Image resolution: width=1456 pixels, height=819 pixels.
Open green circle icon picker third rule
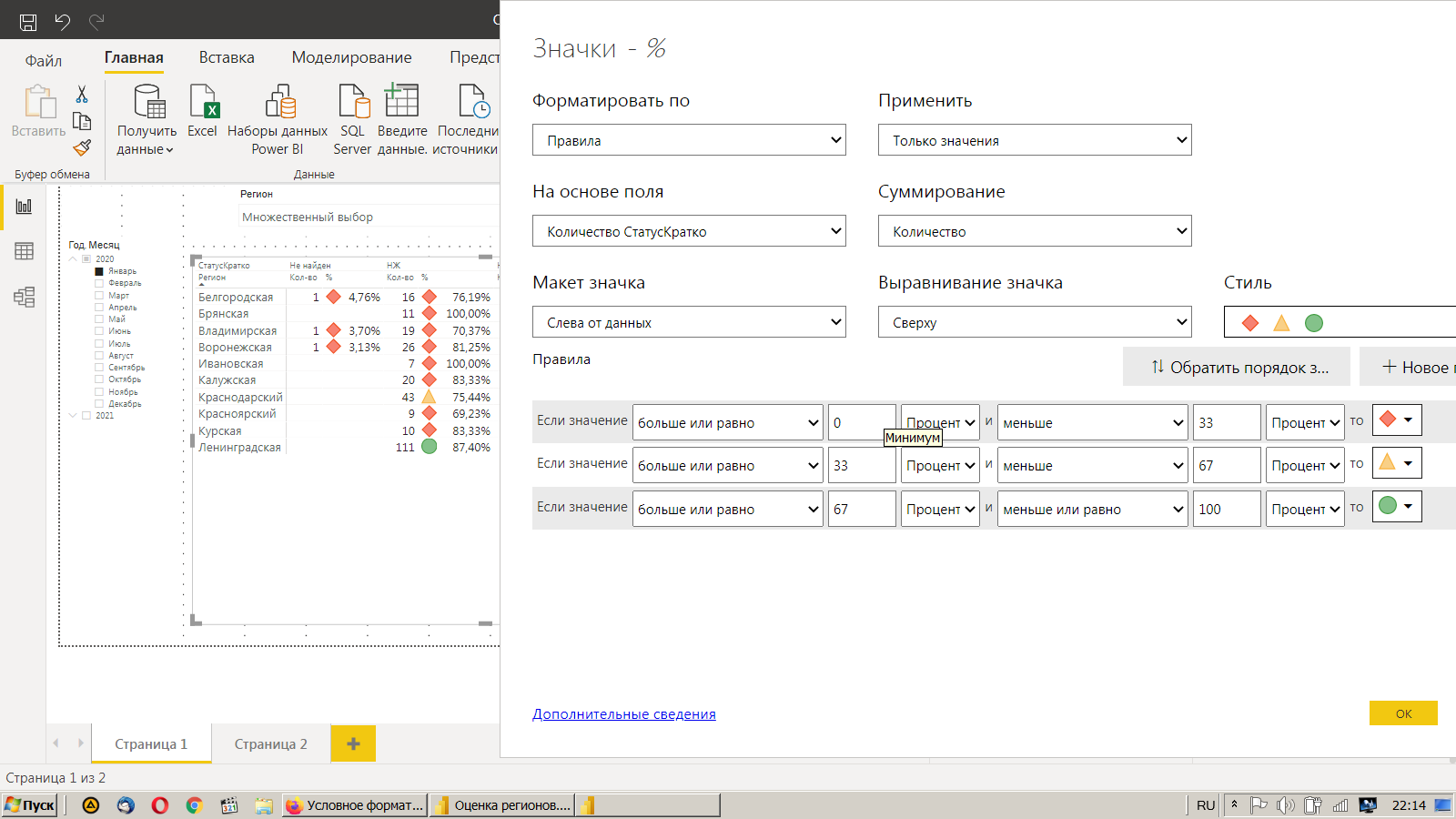[x=1397, y=506]
